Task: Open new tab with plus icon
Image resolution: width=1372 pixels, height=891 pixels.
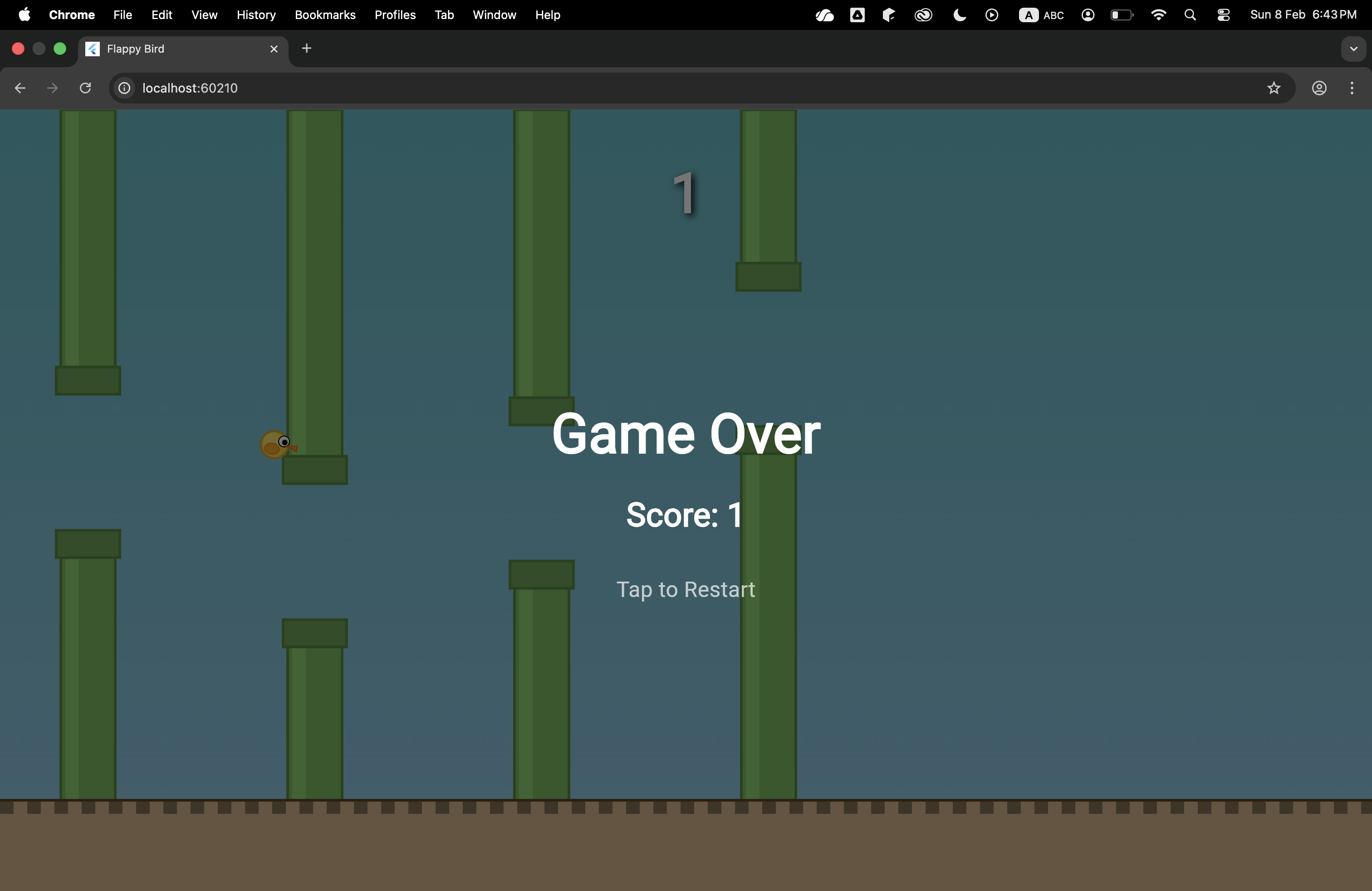Action: tap(307, 49)
